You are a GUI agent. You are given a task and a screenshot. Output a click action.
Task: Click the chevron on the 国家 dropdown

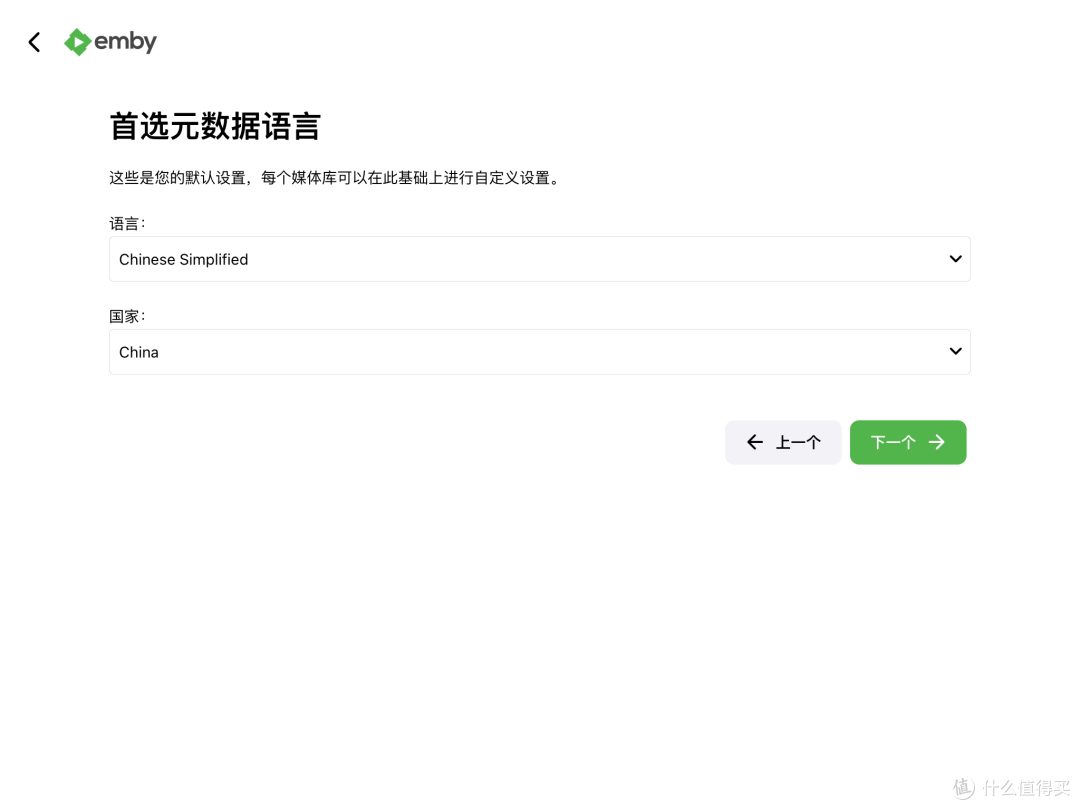click(x=955, y=351)
